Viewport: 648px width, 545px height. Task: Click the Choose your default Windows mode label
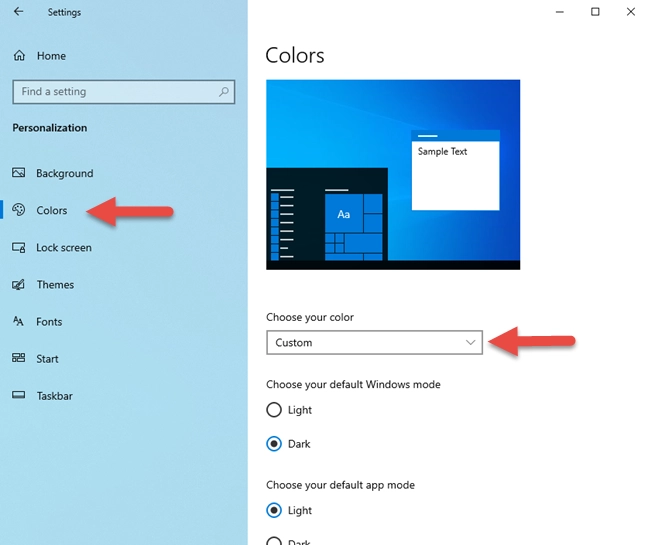[x=353, y=385]
